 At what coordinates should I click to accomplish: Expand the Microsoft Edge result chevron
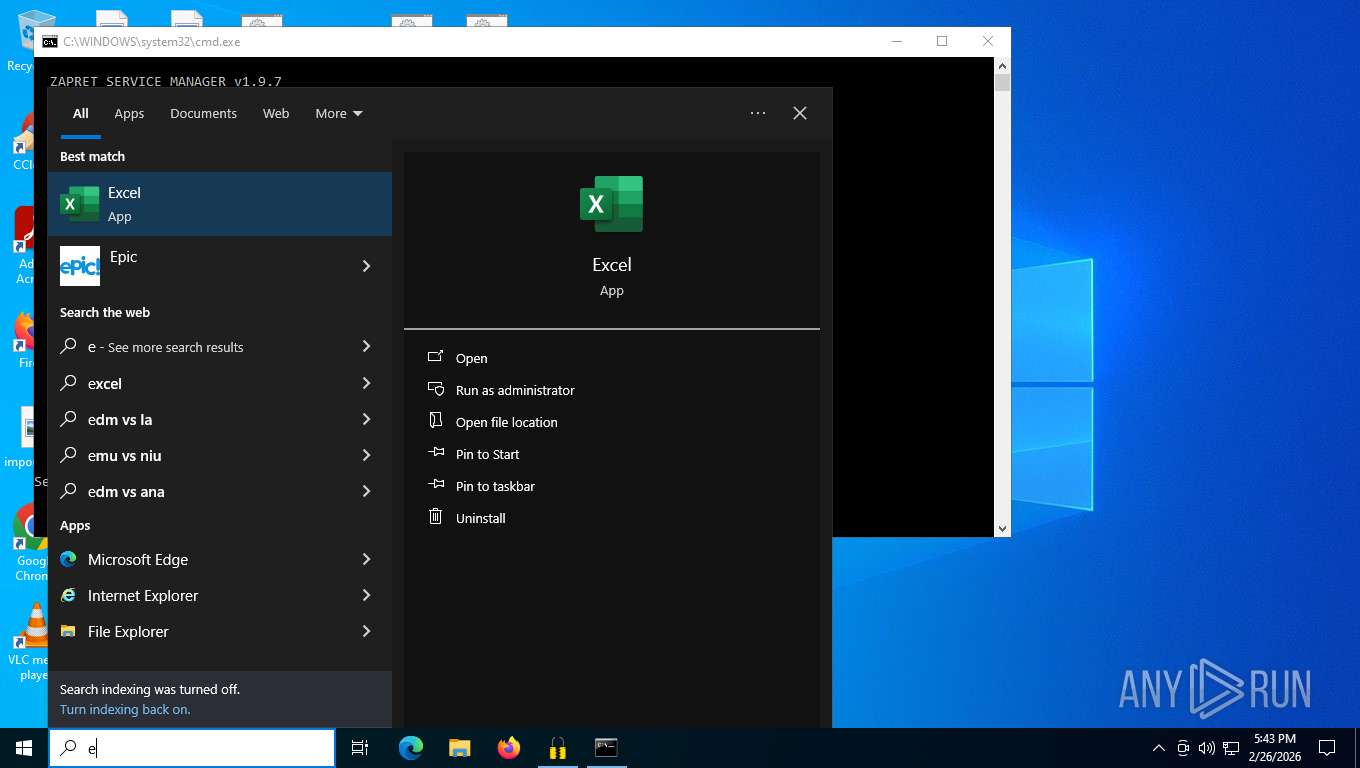pos(366,559)
